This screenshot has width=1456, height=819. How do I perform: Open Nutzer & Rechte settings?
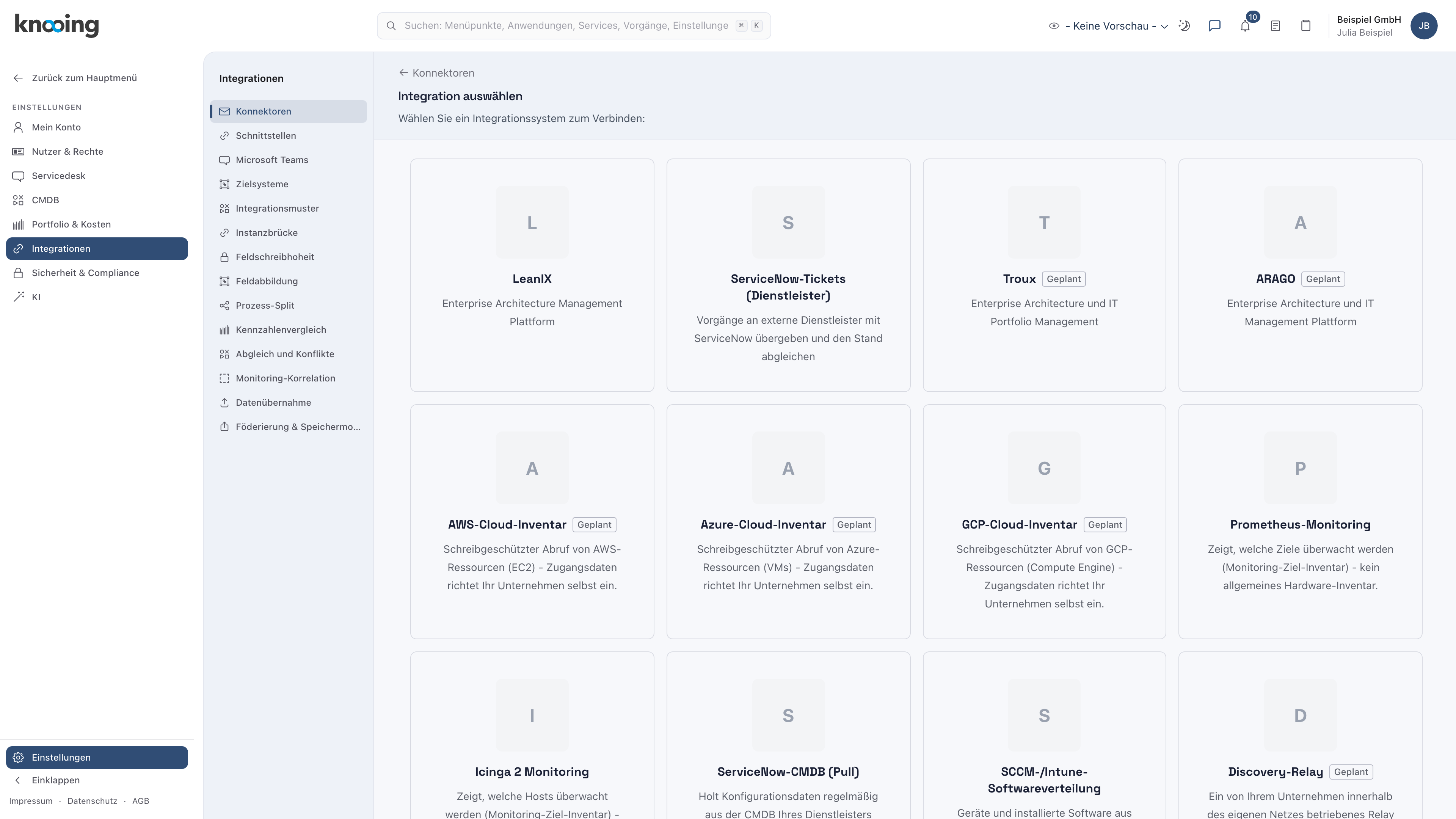tap(97, 152)
